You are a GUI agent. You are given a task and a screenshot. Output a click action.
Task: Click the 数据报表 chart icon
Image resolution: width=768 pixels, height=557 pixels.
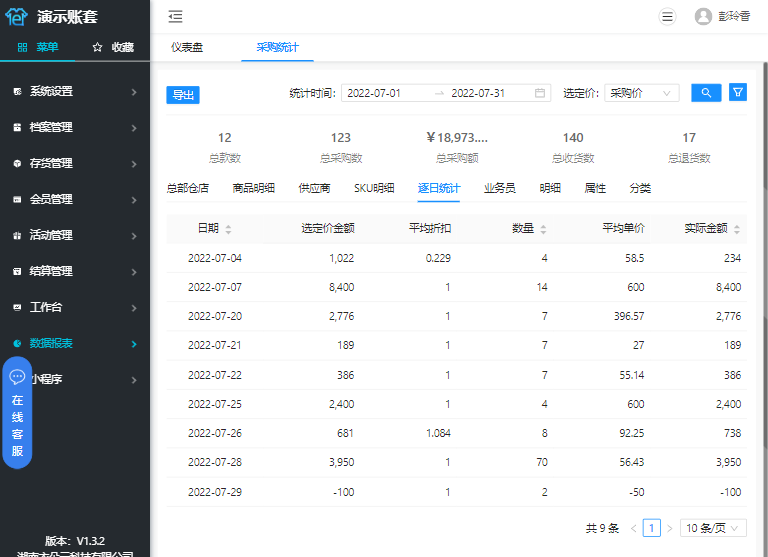tap(17, 343)
